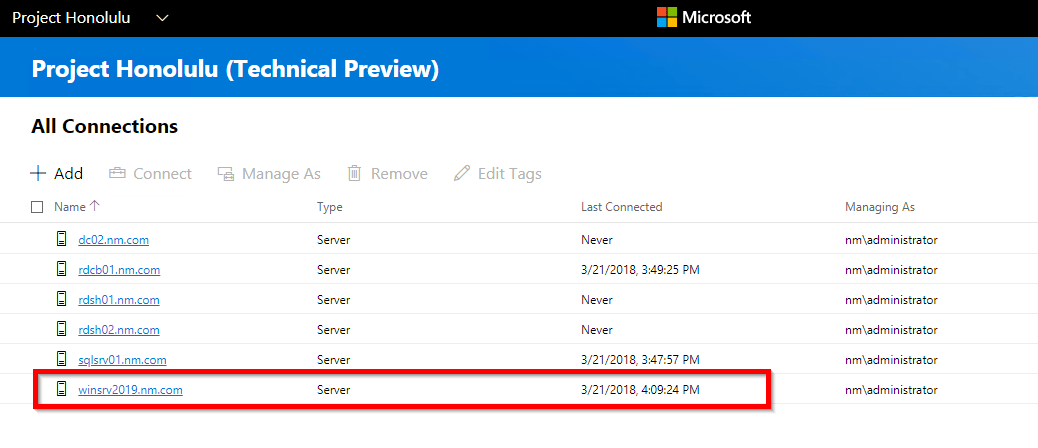Click the server icon beside rdsh01.nm.com
The width and height of the screenshot is (1038, 448).
[62, 298]
